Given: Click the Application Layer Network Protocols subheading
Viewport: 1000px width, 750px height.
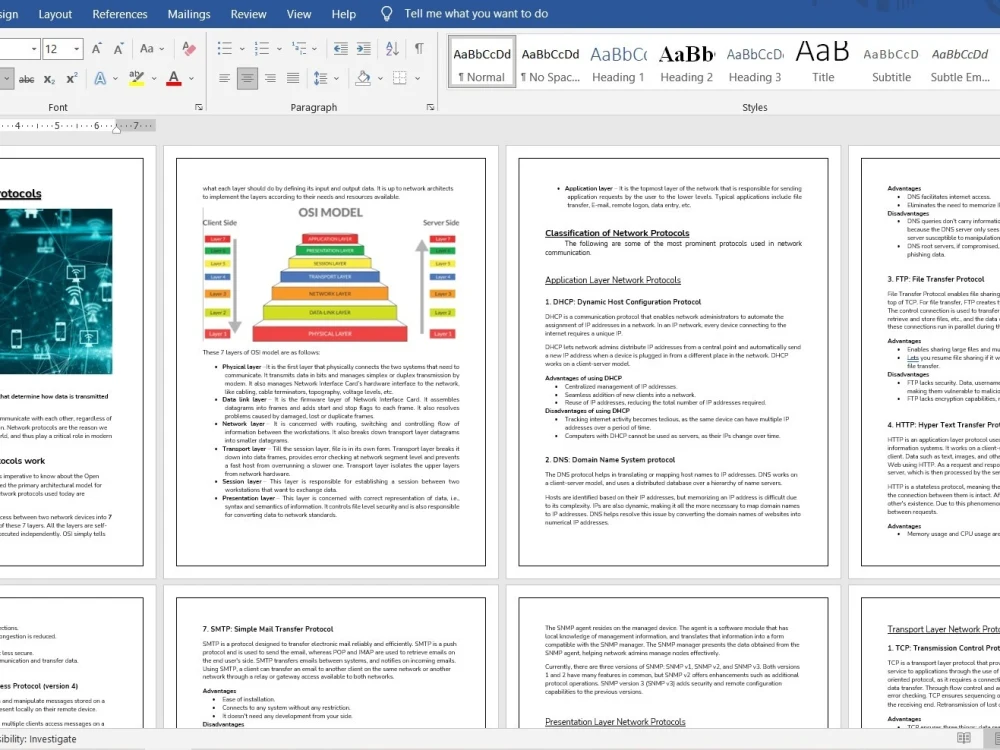Looking at the screenshot, I should [x=612, y=280].
